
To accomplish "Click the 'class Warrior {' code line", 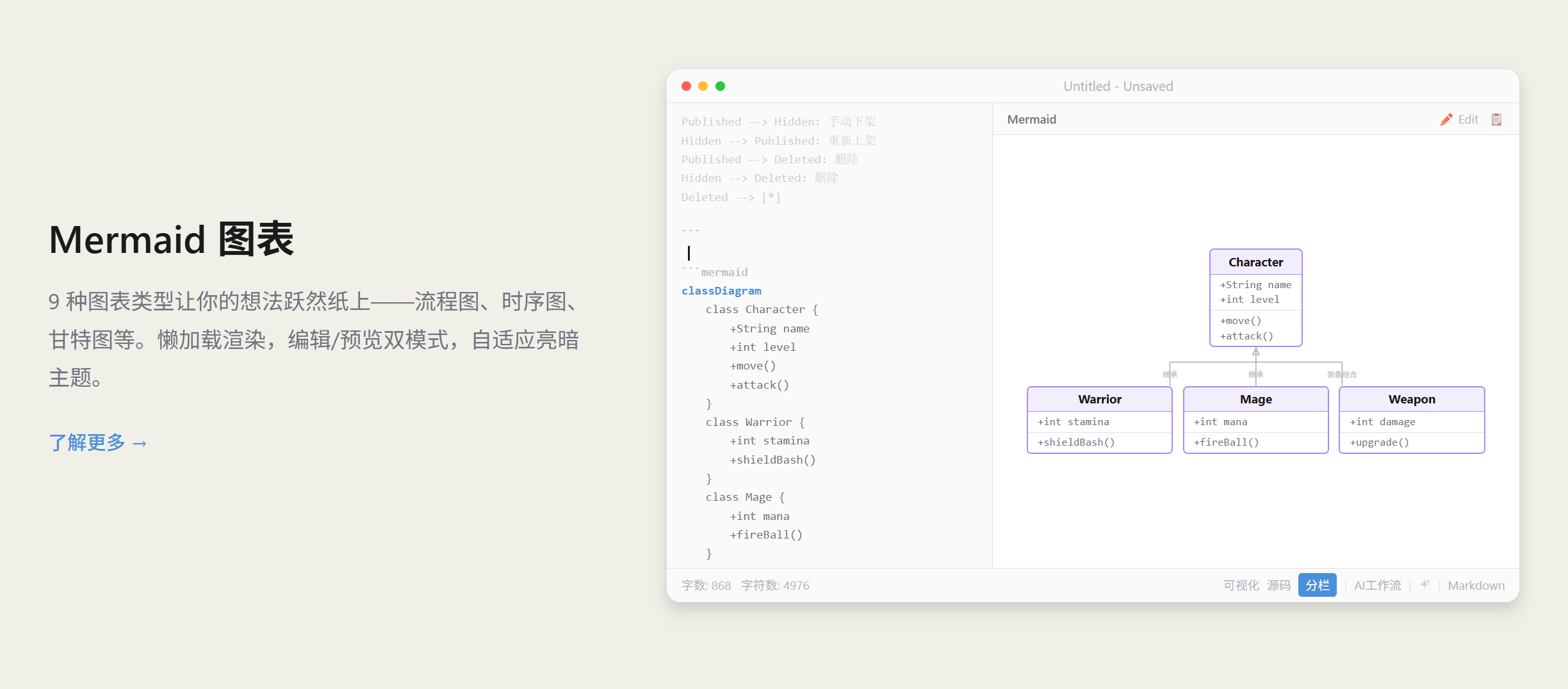I will [x=755, y=422].
